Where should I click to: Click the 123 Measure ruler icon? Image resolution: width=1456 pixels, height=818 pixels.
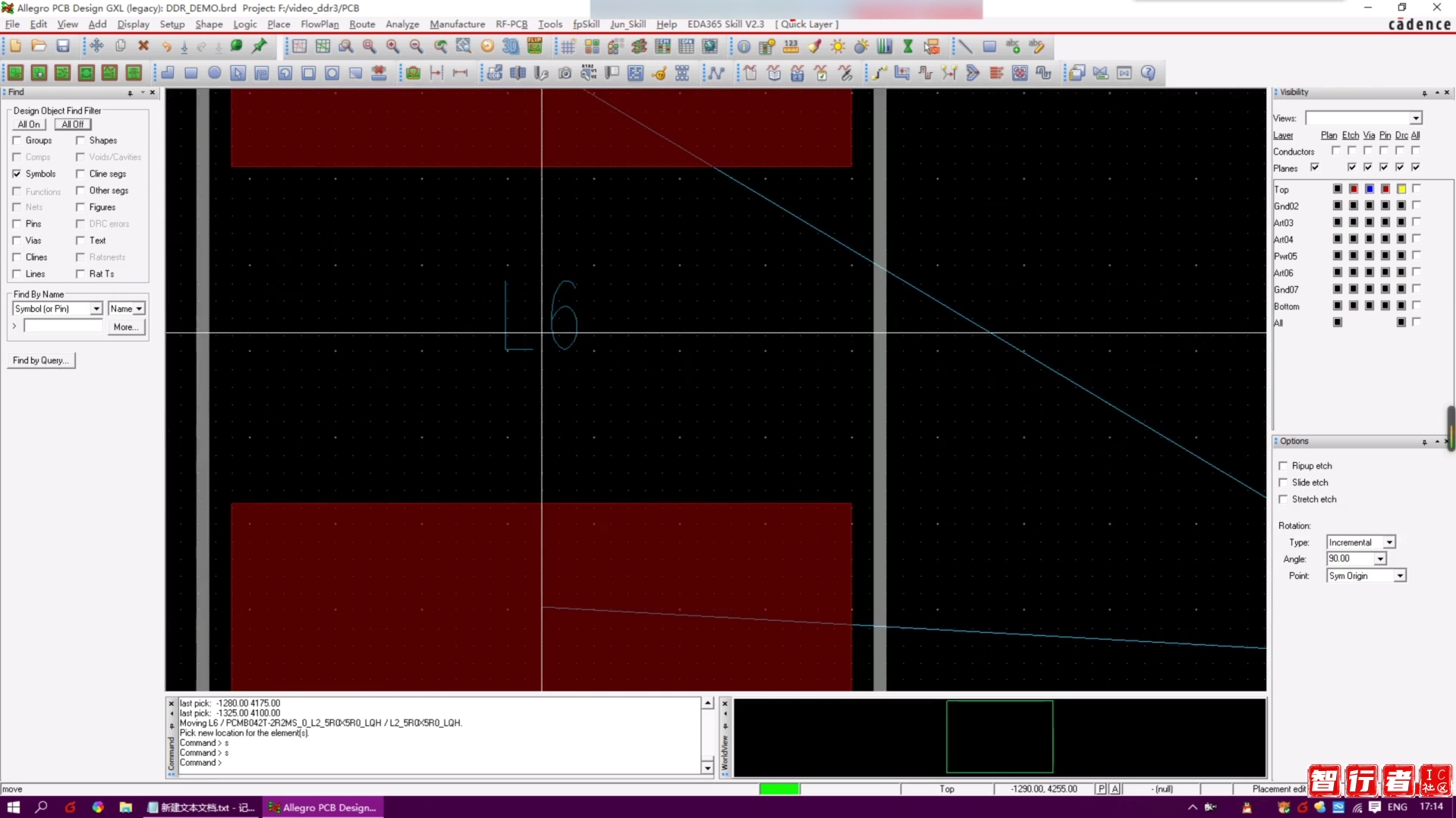[x=791, y=46]
